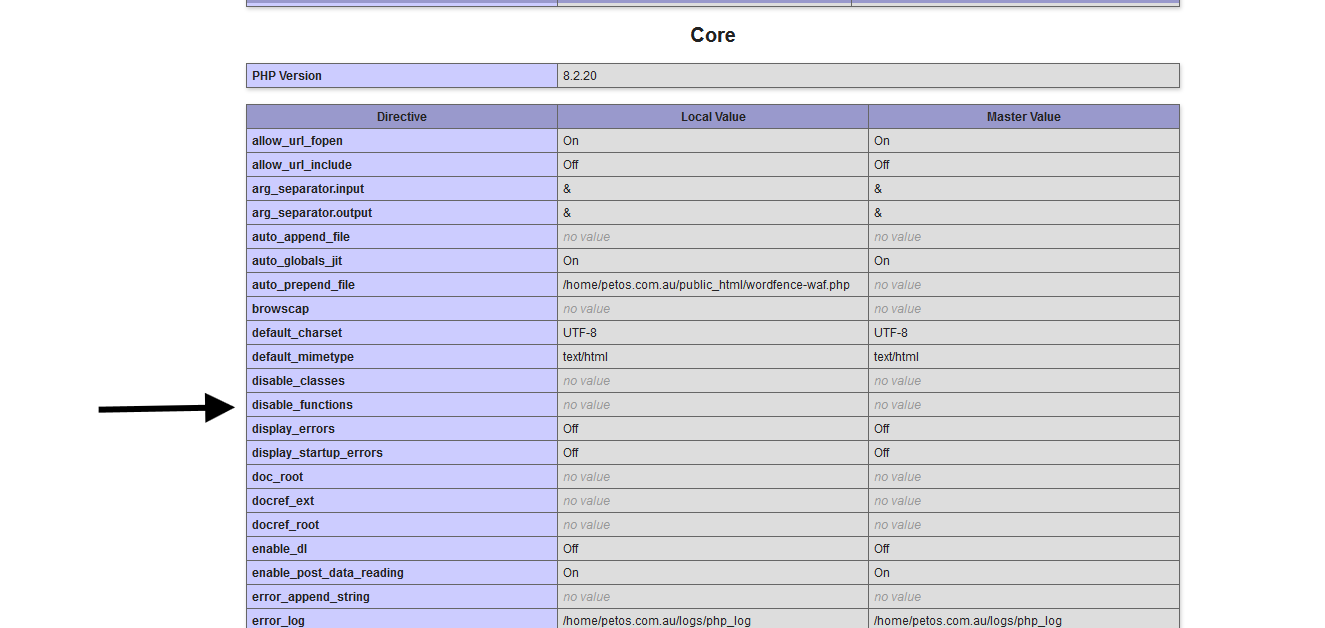Click error_log local php_log path
The height and width of the screenshot is (628, 1325).
[657, 621]
